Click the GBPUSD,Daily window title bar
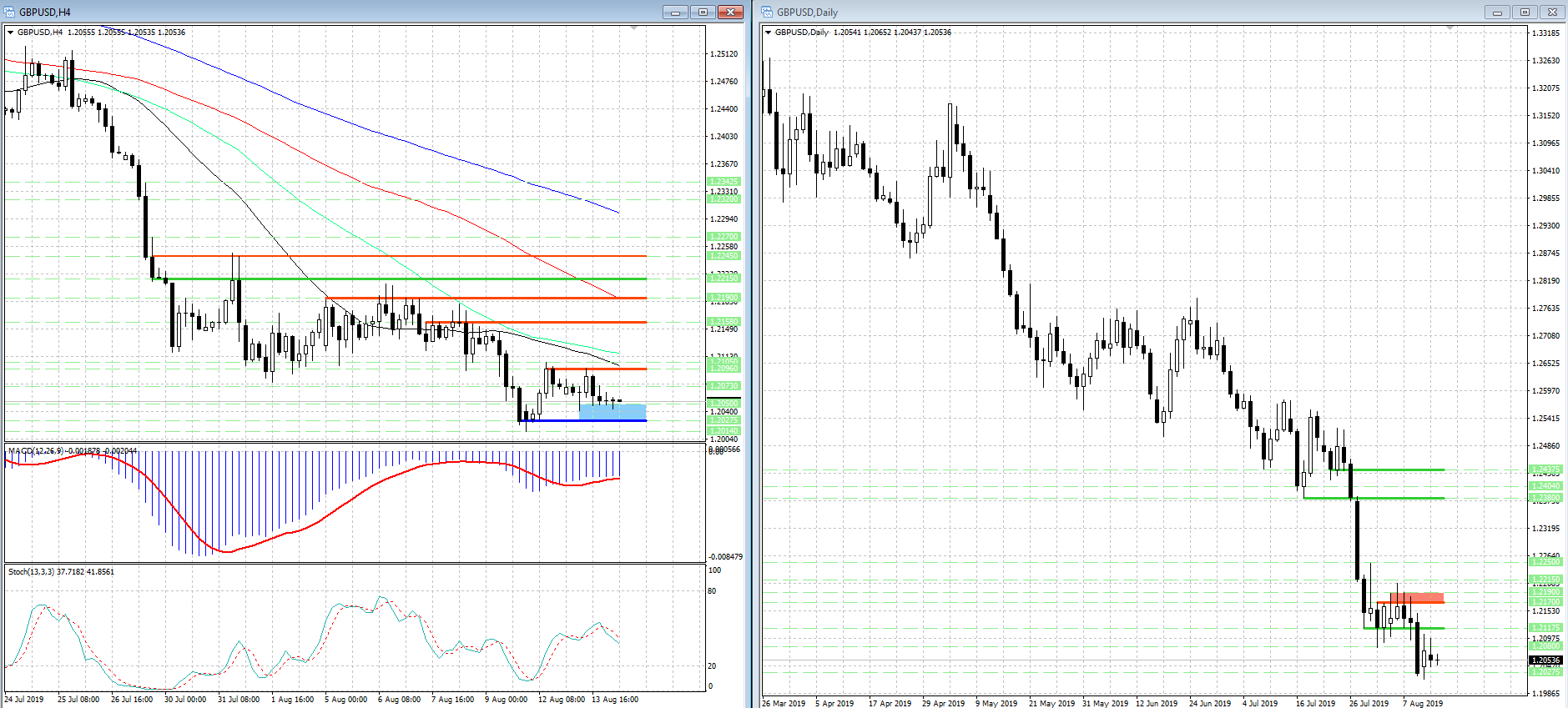This screenshot has height=708, width=1568. pyautogui.click(x=1118, y=12)
